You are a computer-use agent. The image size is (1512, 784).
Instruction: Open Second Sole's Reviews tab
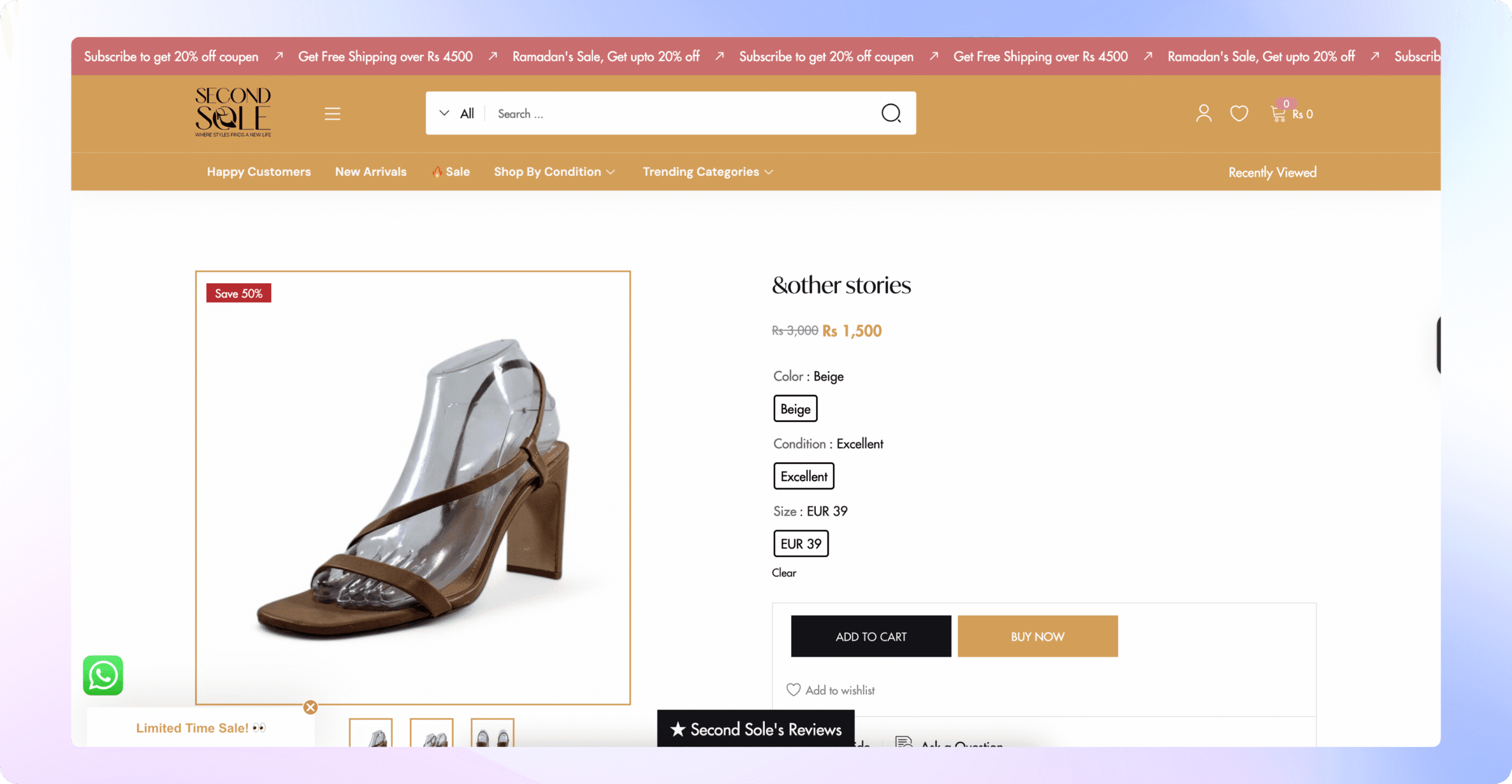coord(755,729)
